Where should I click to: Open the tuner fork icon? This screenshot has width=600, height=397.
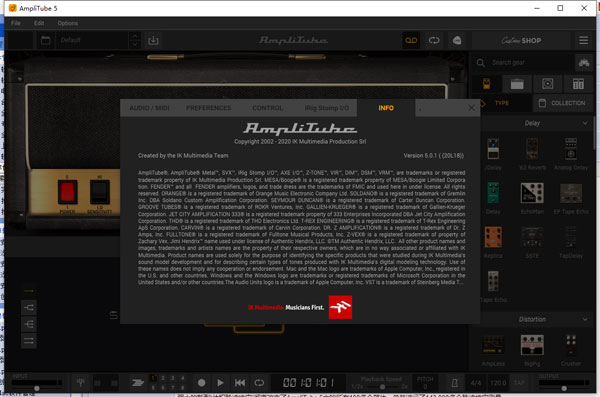pyautogui.click(x=80, y=382)
